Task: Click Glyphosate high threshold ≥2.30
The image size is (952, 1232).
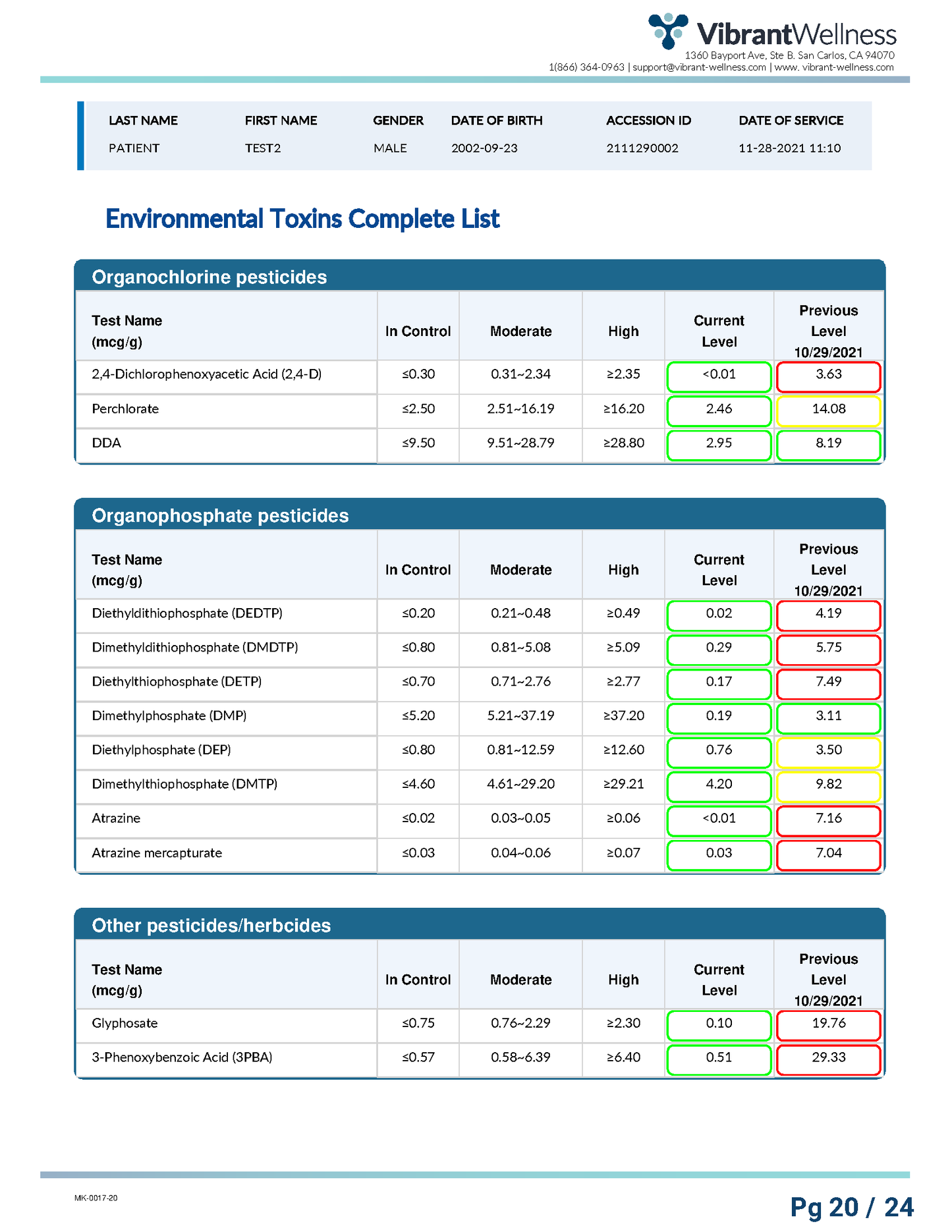Action: pos(623,1023)
